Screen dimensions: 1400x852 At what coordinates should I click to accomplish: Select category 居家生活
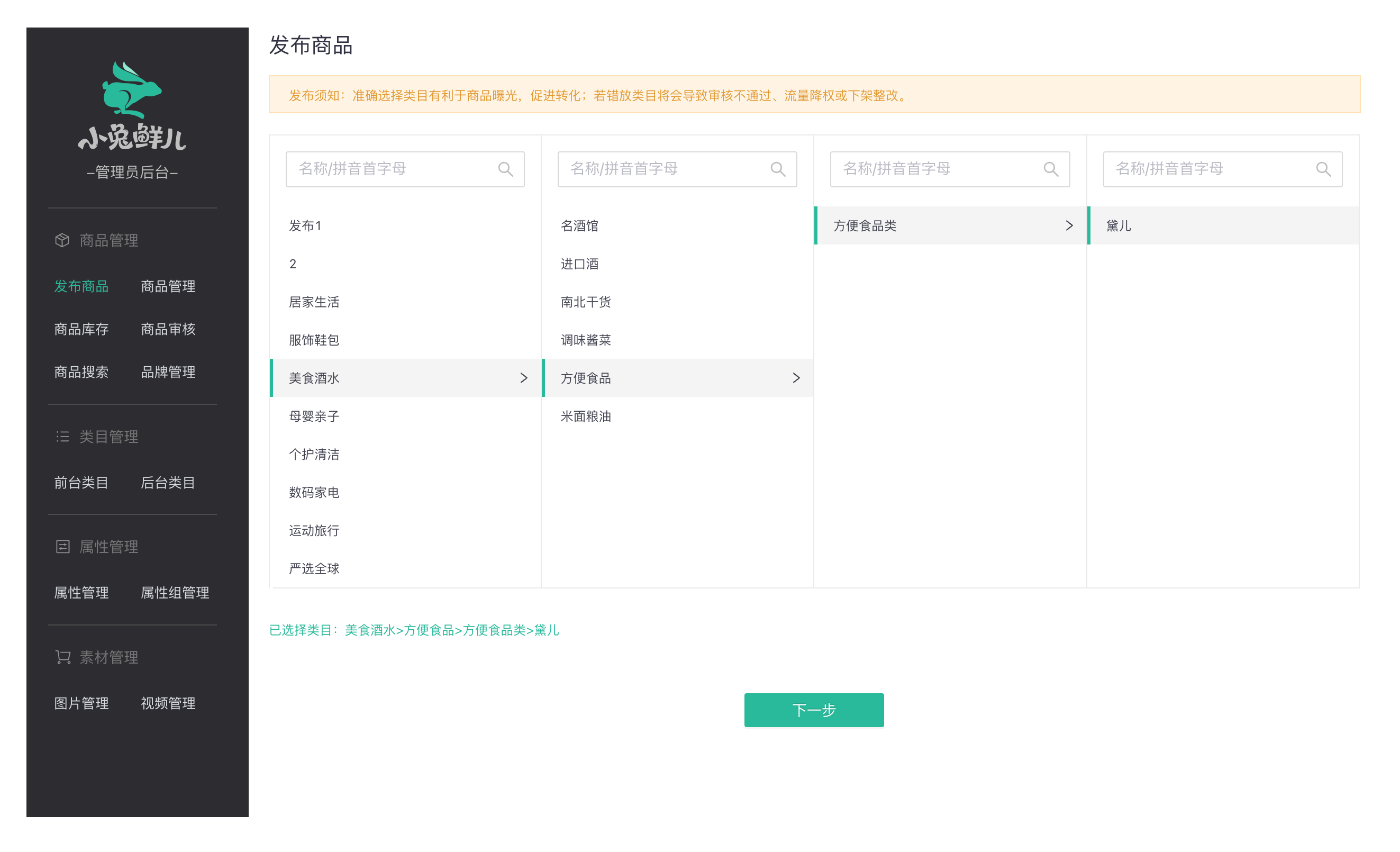click(x=406, y=302)
